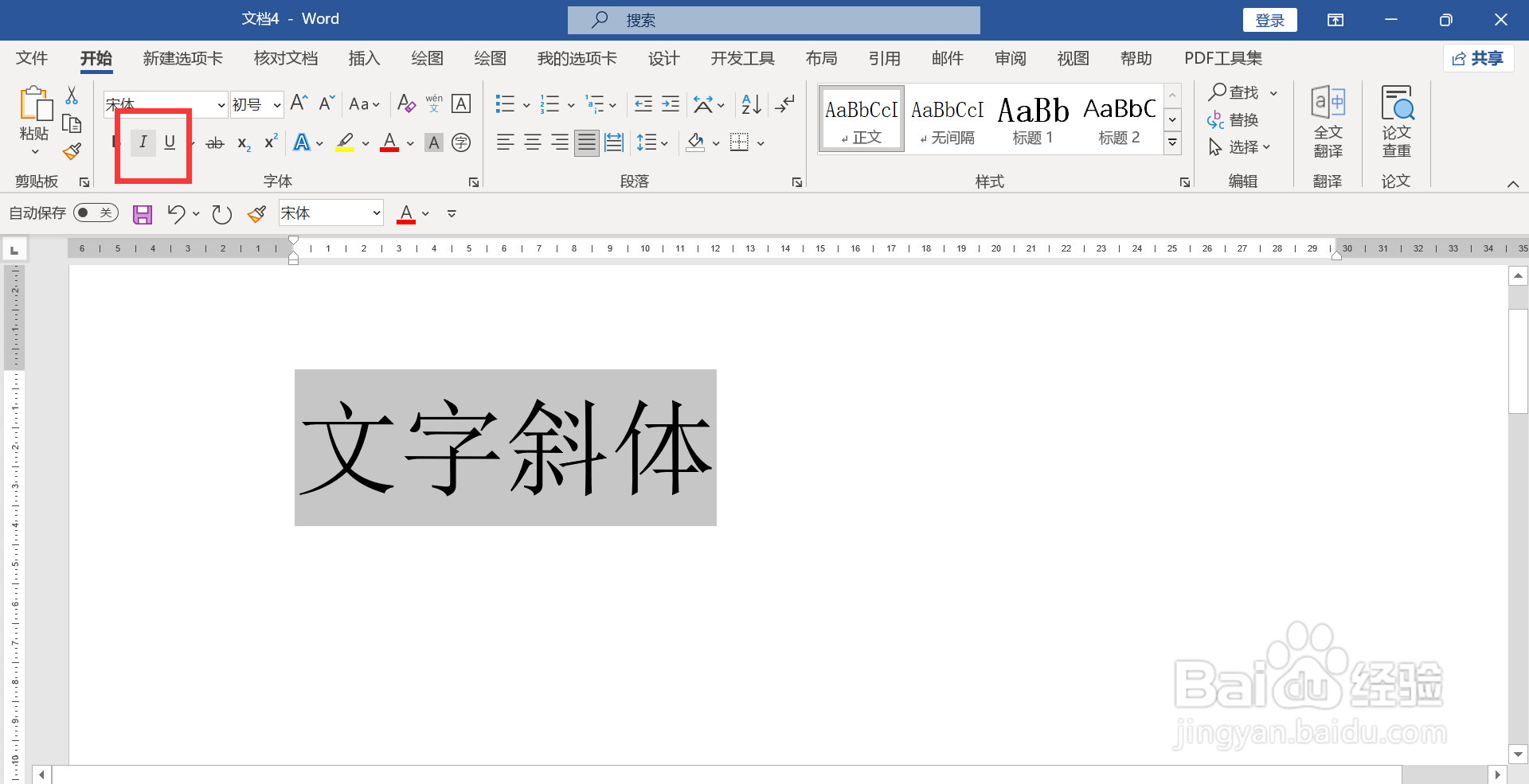Viewport: 1529px width, 784px height.
Task: Click red font color button in ribbon
Action: pyautogui.click(x=389, y=143)
